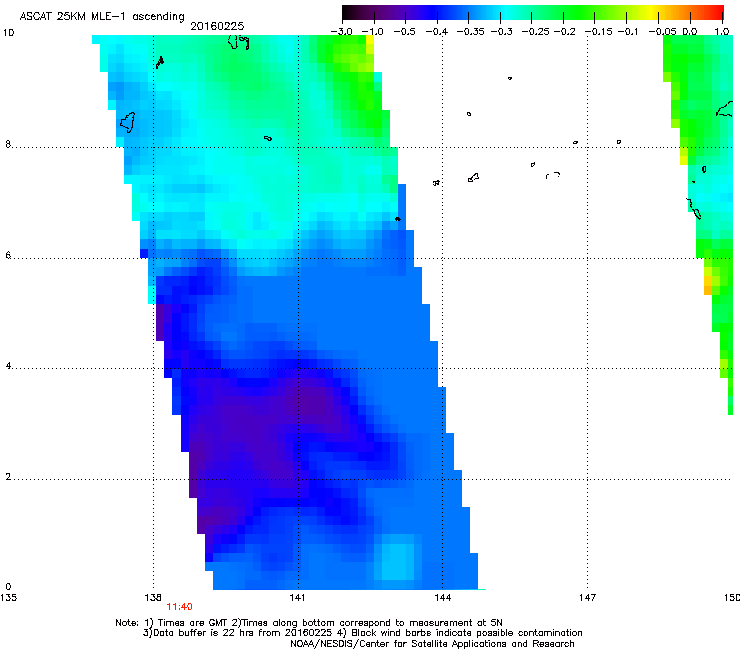The width and height of the screenshot is (740, 650).
Task: Click the longitude axis label '144'
Action: (x=442, y=598)
